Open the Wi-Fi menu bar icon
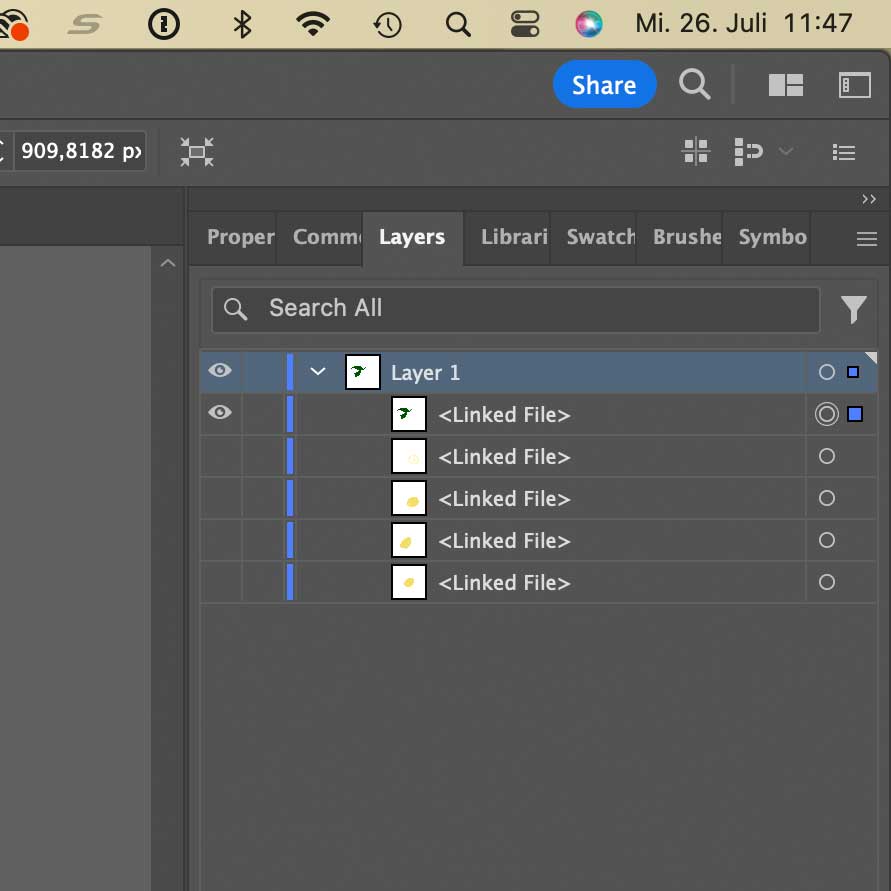 tap(313, 24)
